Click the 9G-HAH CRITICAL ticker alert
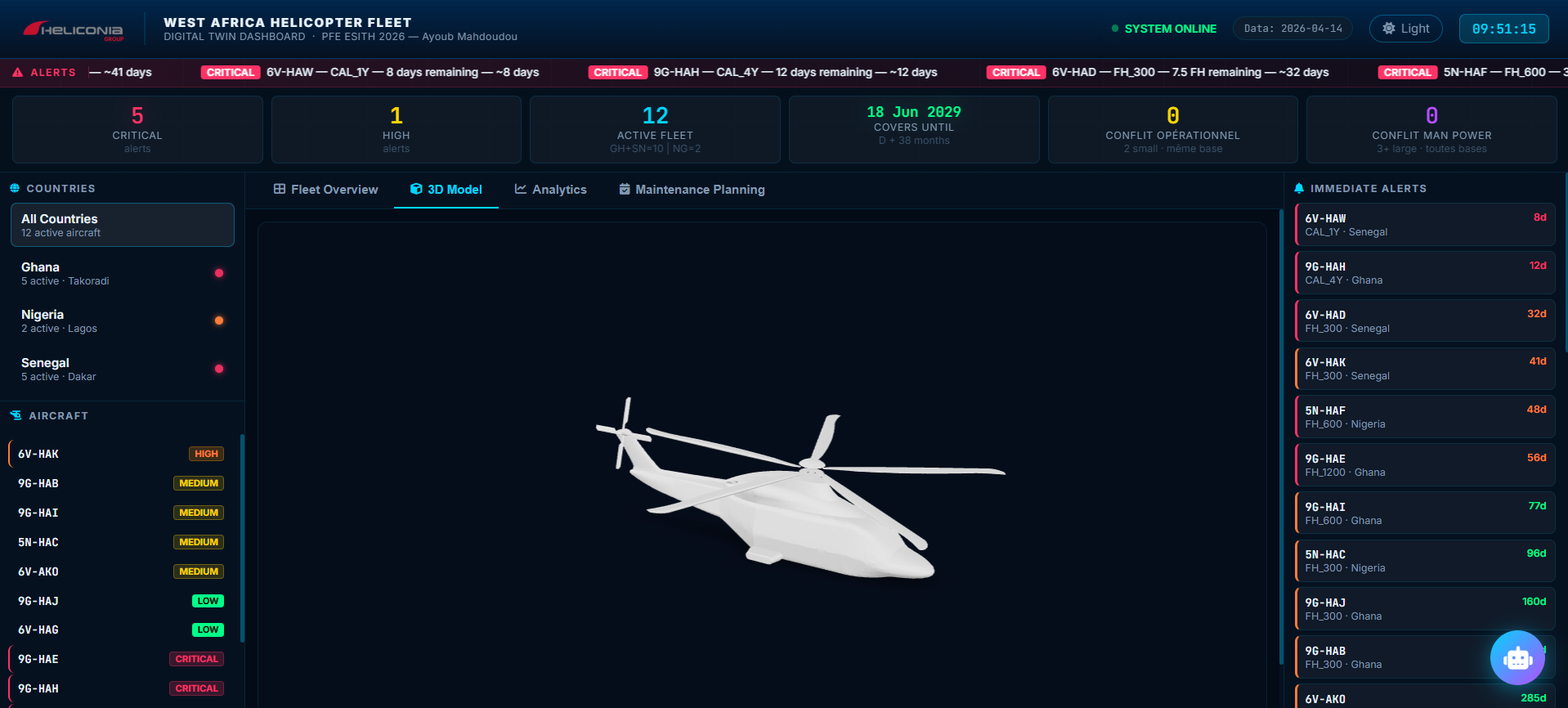This screenshot has height=708, width=1568. pos(763,72)
